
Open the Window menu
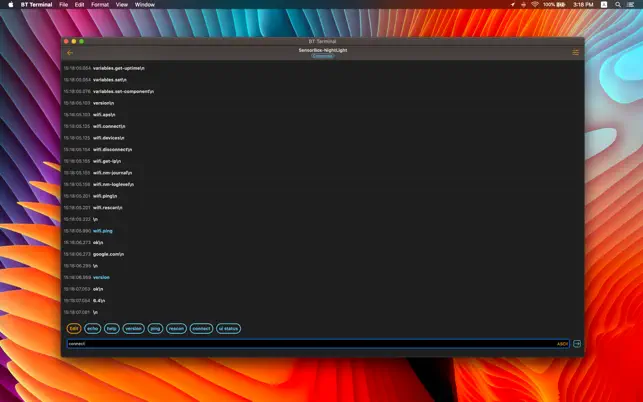tap(145, 5)
